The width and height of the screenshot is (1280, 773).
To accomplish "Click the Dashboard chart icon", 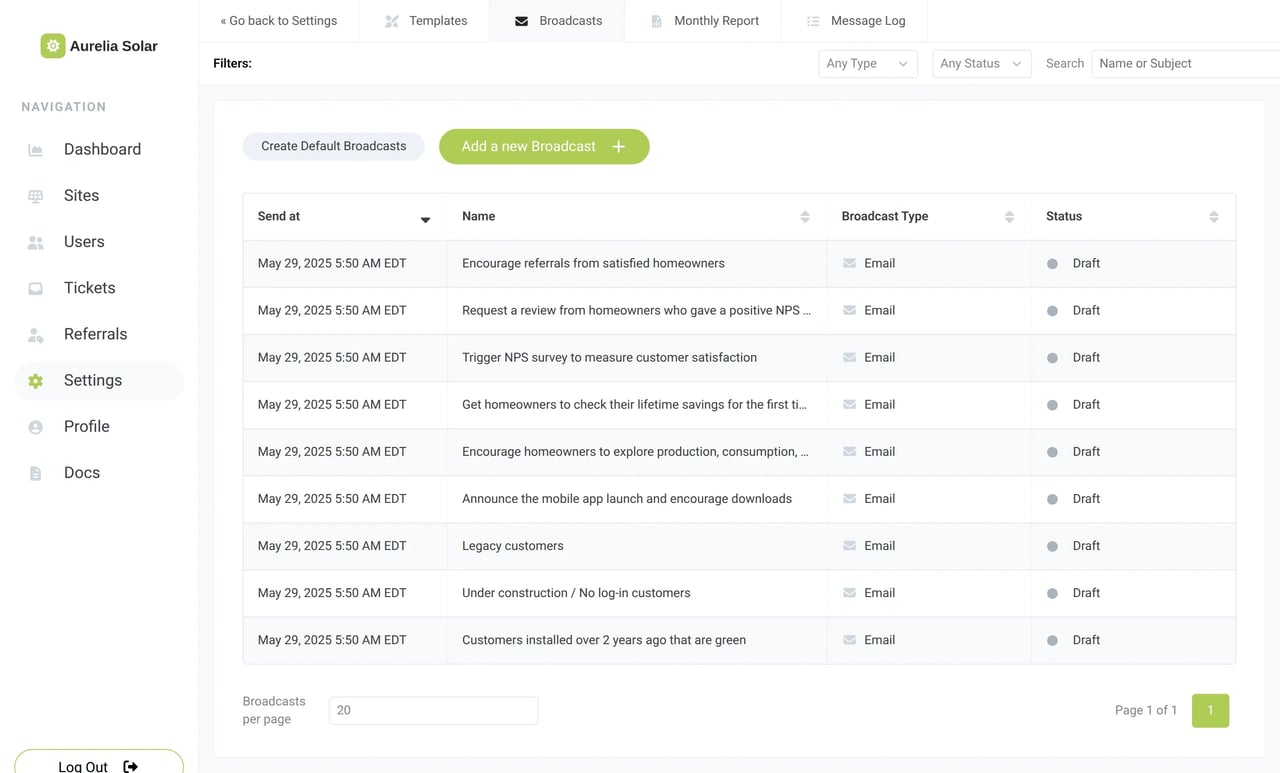I will click(x=35, y=150).
